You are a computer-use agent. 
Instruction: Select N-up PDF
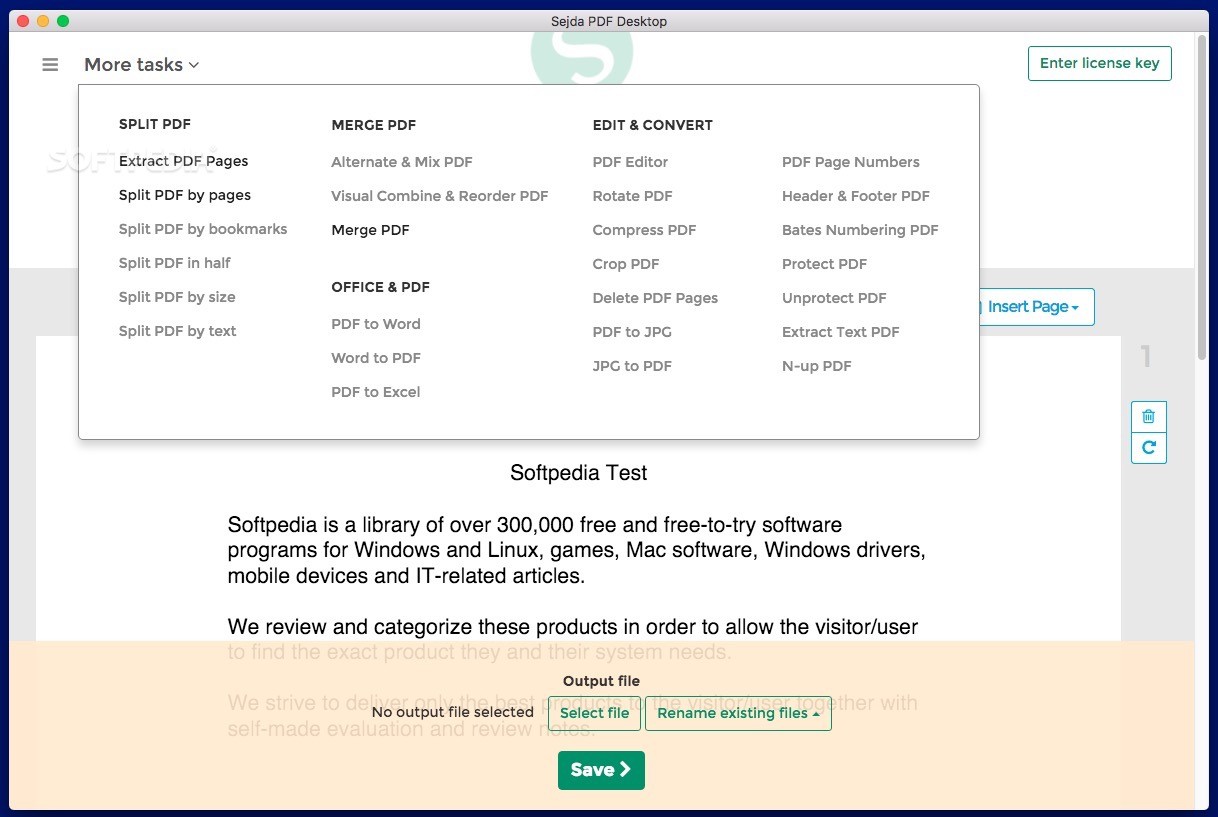(817, 366)
